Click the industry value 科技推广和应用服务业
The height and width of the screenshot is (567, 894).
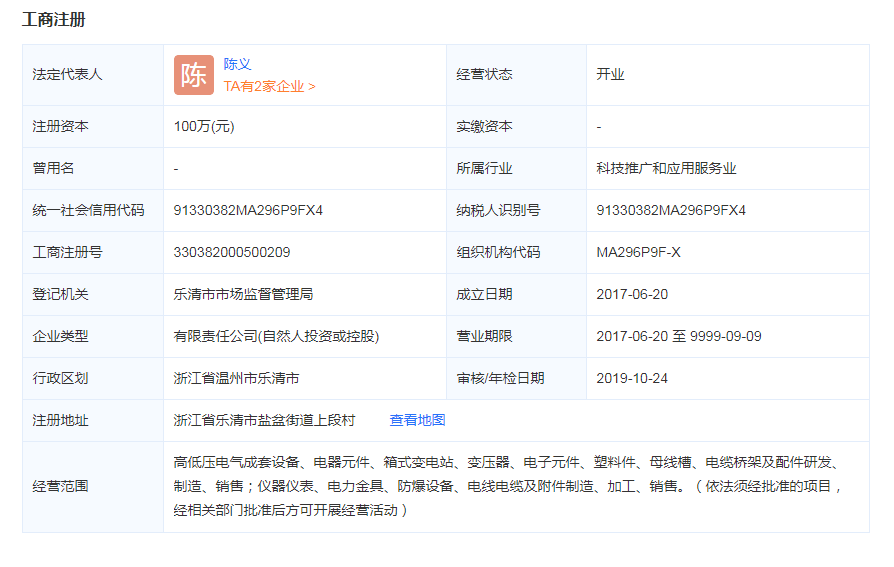click(666, 168)
